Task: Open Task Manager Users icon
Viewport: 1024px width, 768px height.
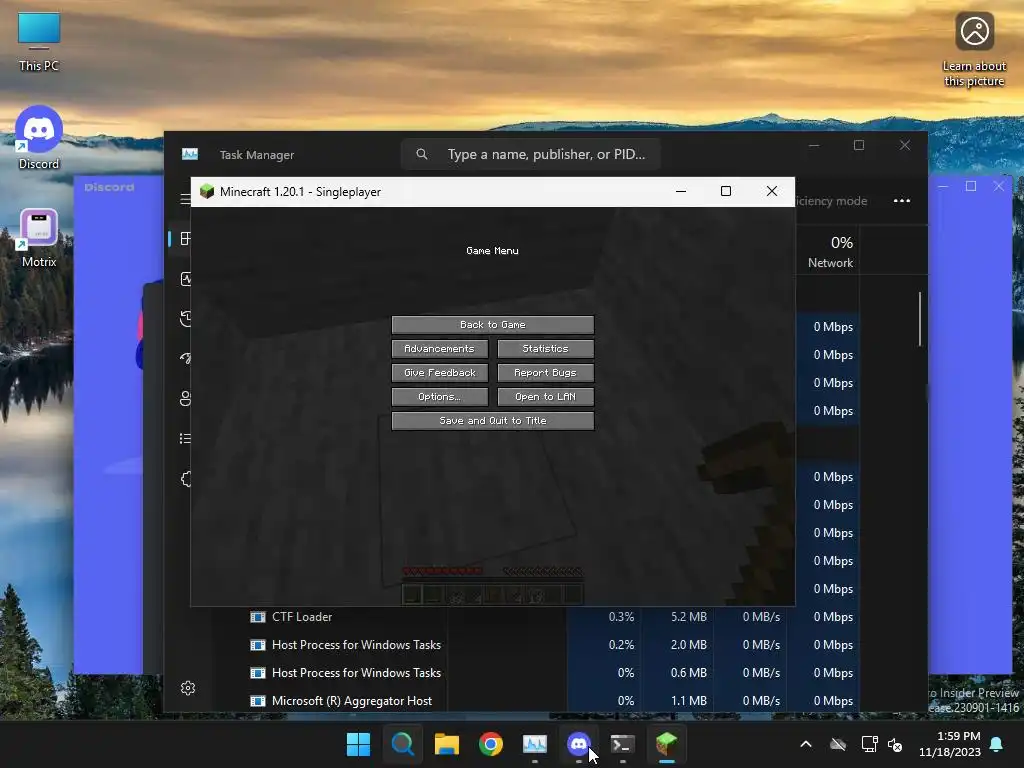Action: tap(185, 398)
